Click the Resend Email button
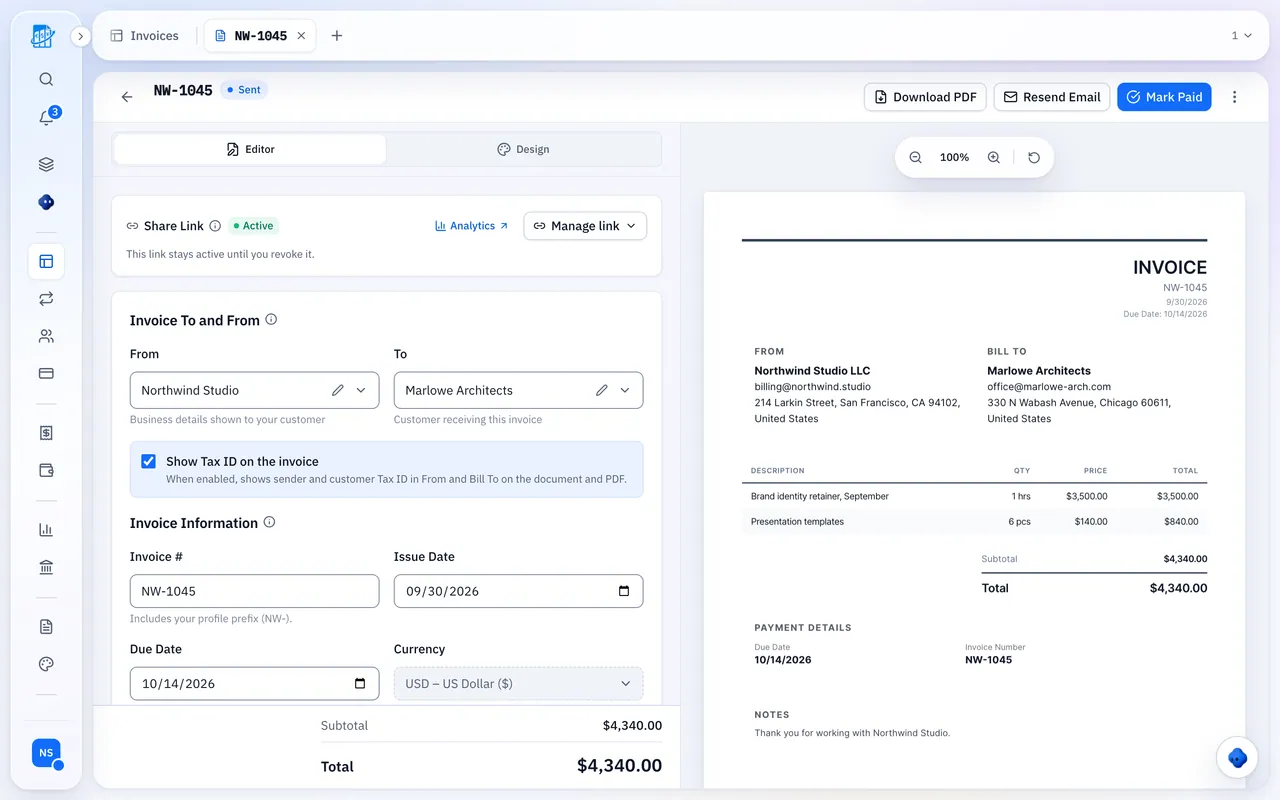 tap(1052, 97)
